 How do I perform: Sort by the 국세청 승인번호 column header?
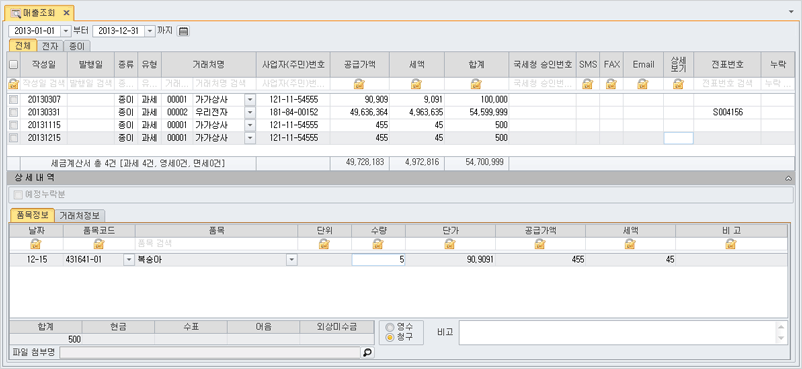pos(543,64)
